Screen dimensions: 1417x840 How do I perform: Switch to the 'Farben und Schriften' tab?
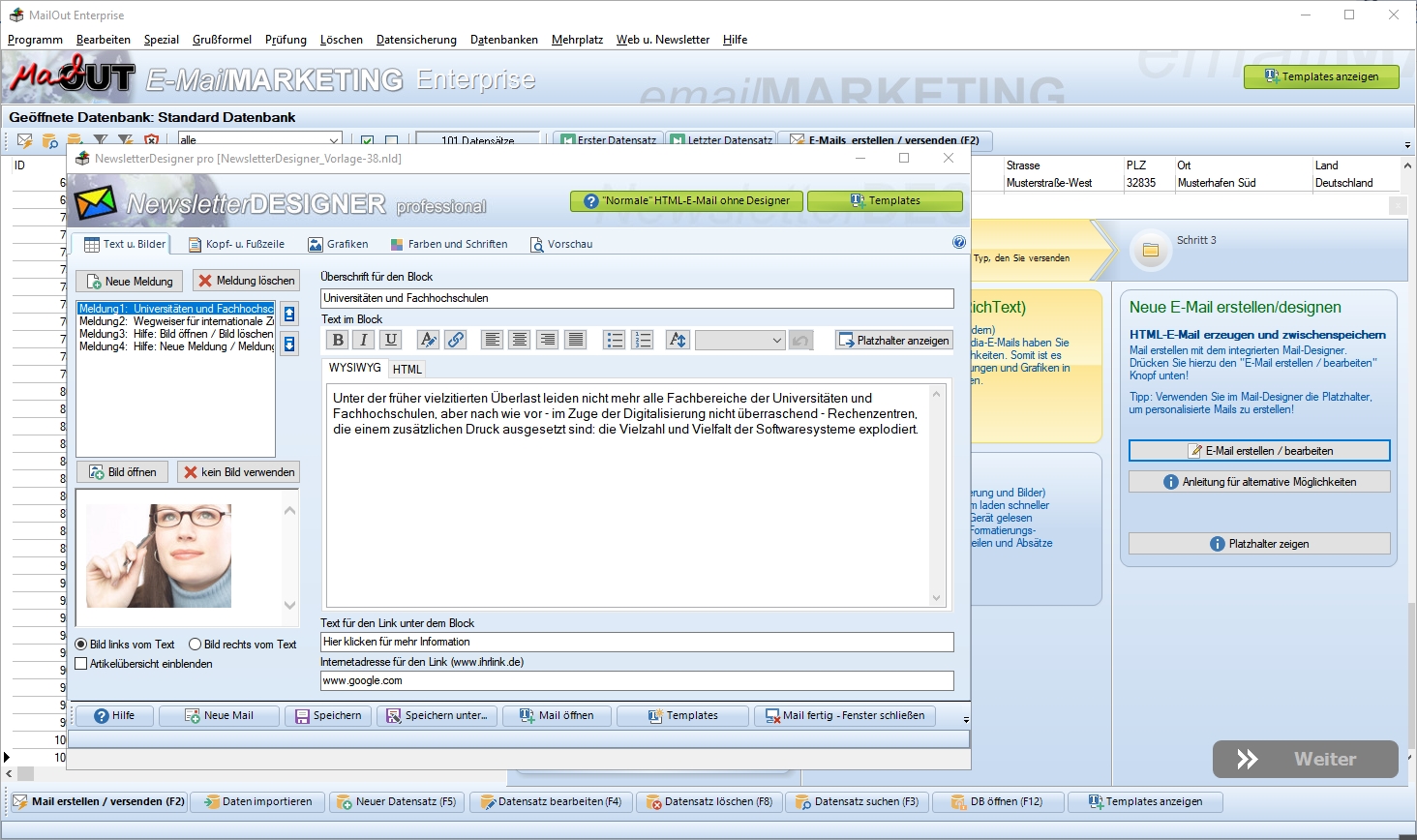pyautogui.click(x=449, y=244)
